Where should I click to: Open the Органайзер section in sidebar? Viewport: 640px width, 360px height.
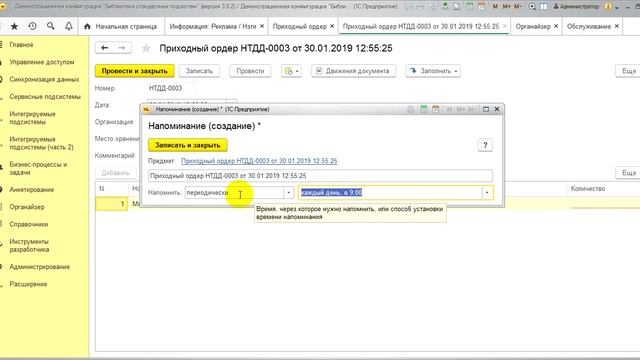(x=27, y=207)
